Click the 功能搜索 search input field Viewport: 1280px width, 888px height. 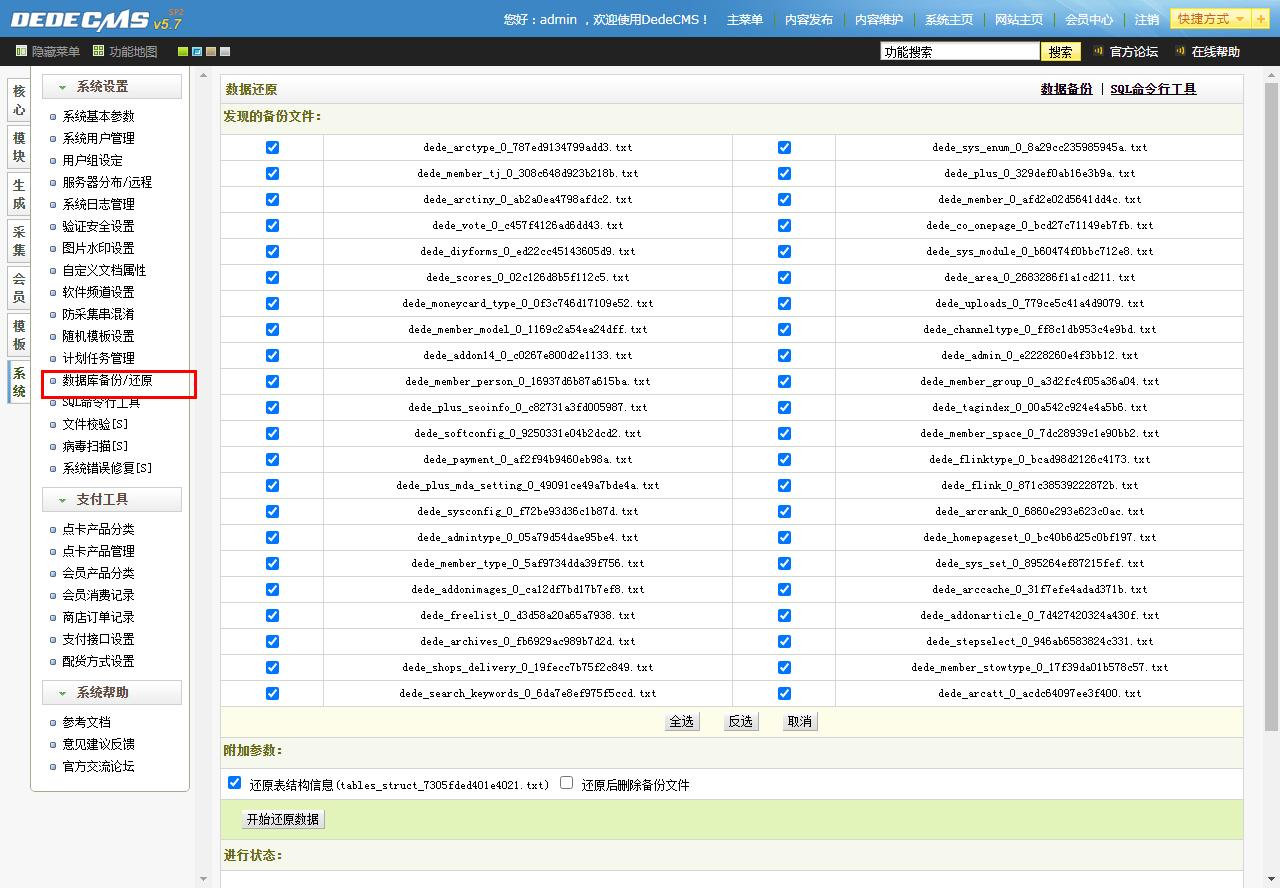click(959, 52)
